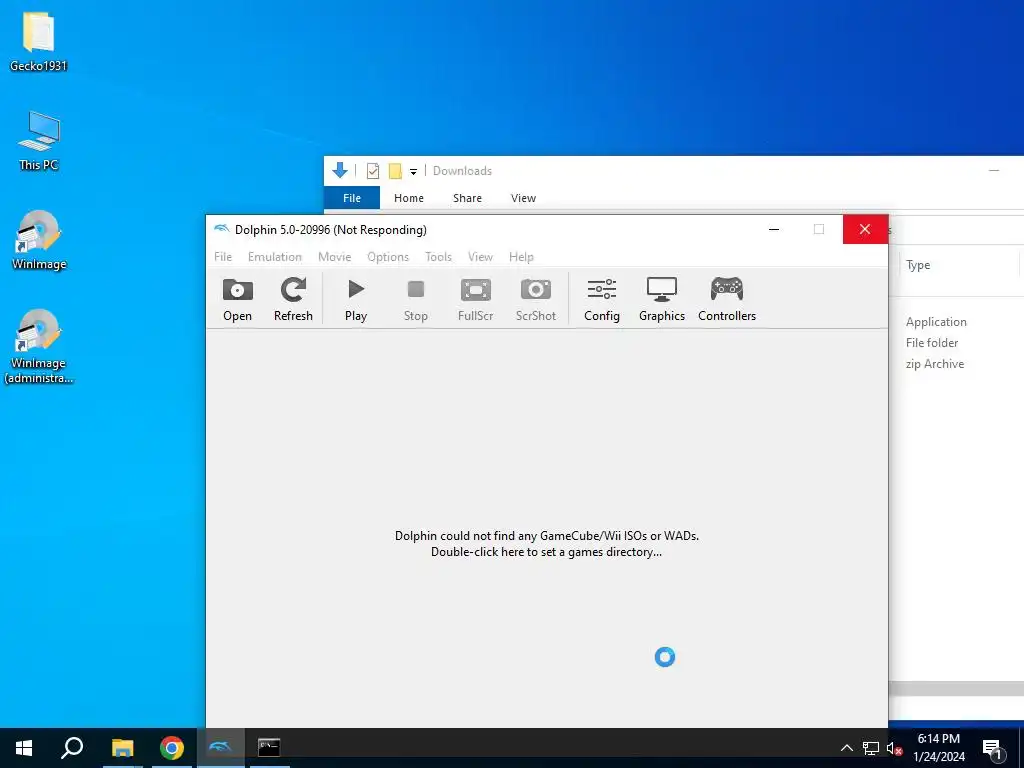Open the Graphics settings icon
Screen dimensions: 1024x768
coord(662,300)
